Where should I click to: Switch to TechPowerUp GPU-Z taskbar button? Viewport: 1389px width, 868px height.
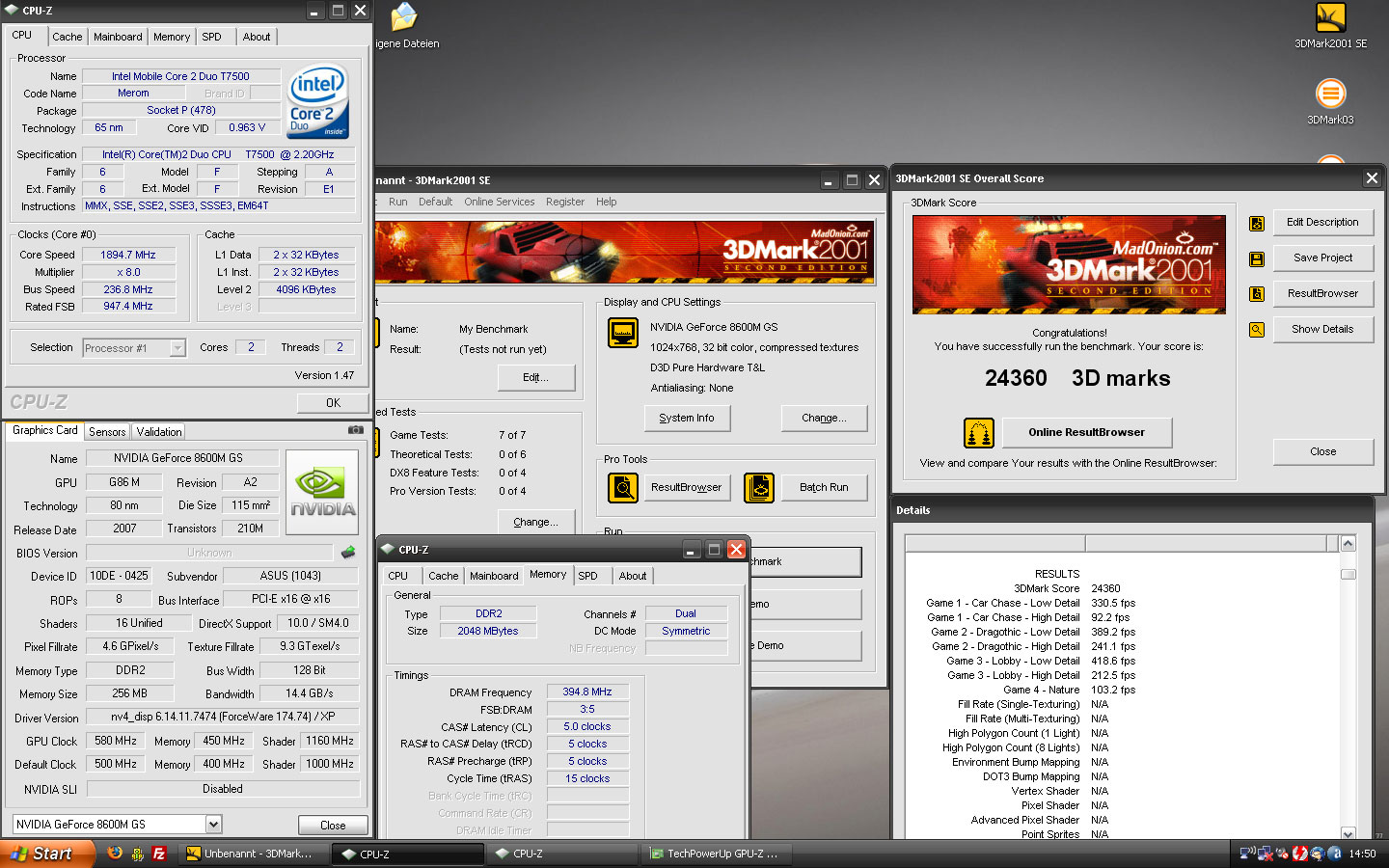(x=719, y=854)
